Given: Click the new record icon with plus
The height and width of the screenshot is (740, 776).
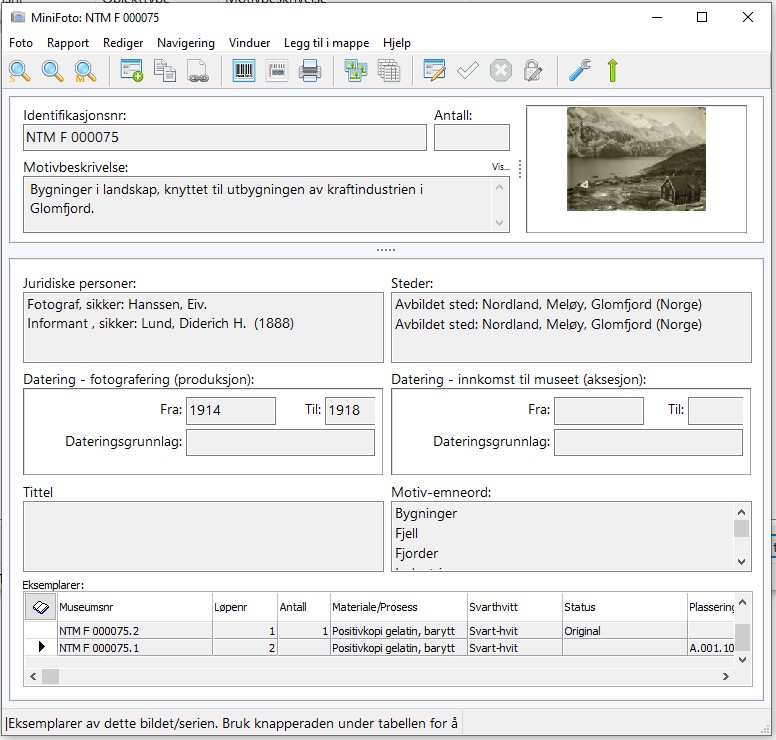Looking at the screenshot, I should [x=132, y=70].
